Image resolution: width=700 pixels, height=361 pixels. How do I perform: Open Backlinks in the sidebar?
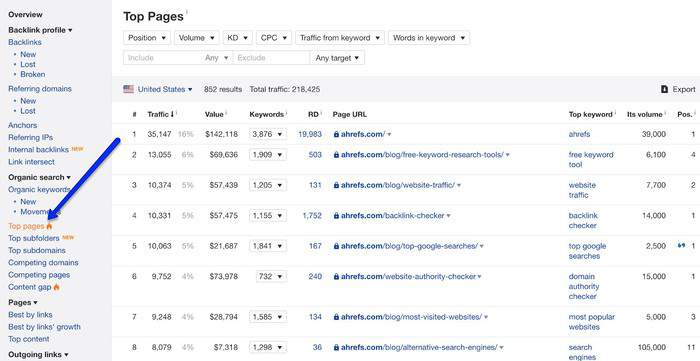point(25,42)
